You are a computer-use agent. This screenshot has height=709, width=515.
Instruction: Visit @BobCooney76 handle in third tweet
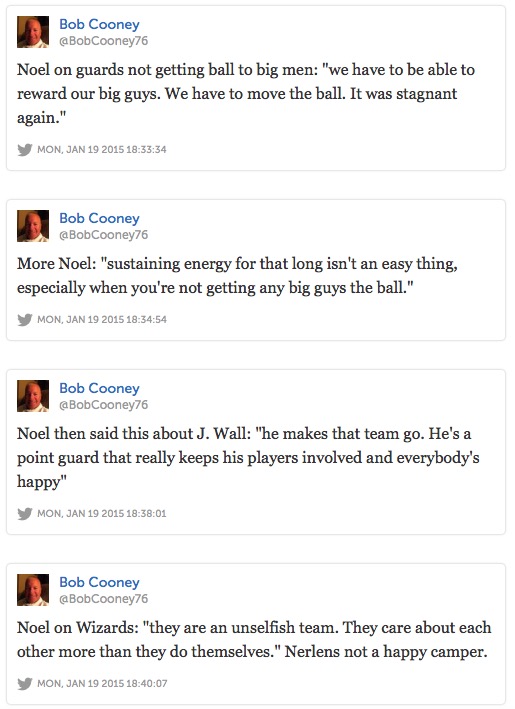tap(104, 405)
